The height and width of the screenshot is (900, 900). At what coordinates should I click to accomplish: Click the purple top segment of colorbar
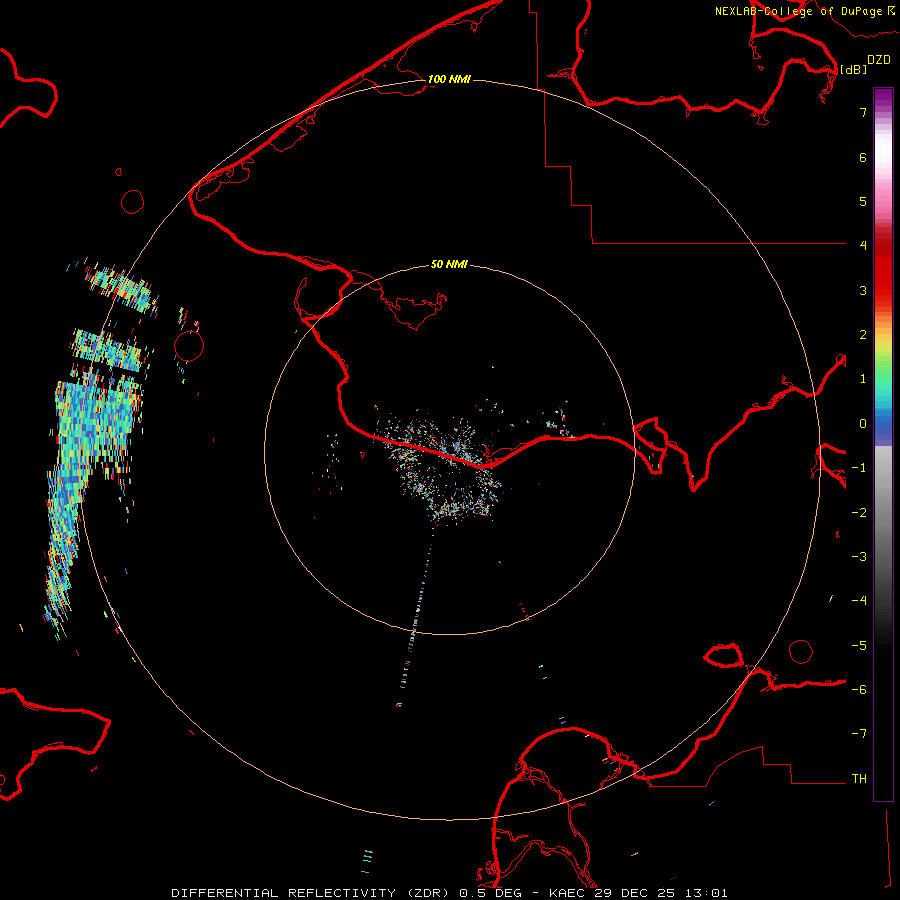(883, 96)
